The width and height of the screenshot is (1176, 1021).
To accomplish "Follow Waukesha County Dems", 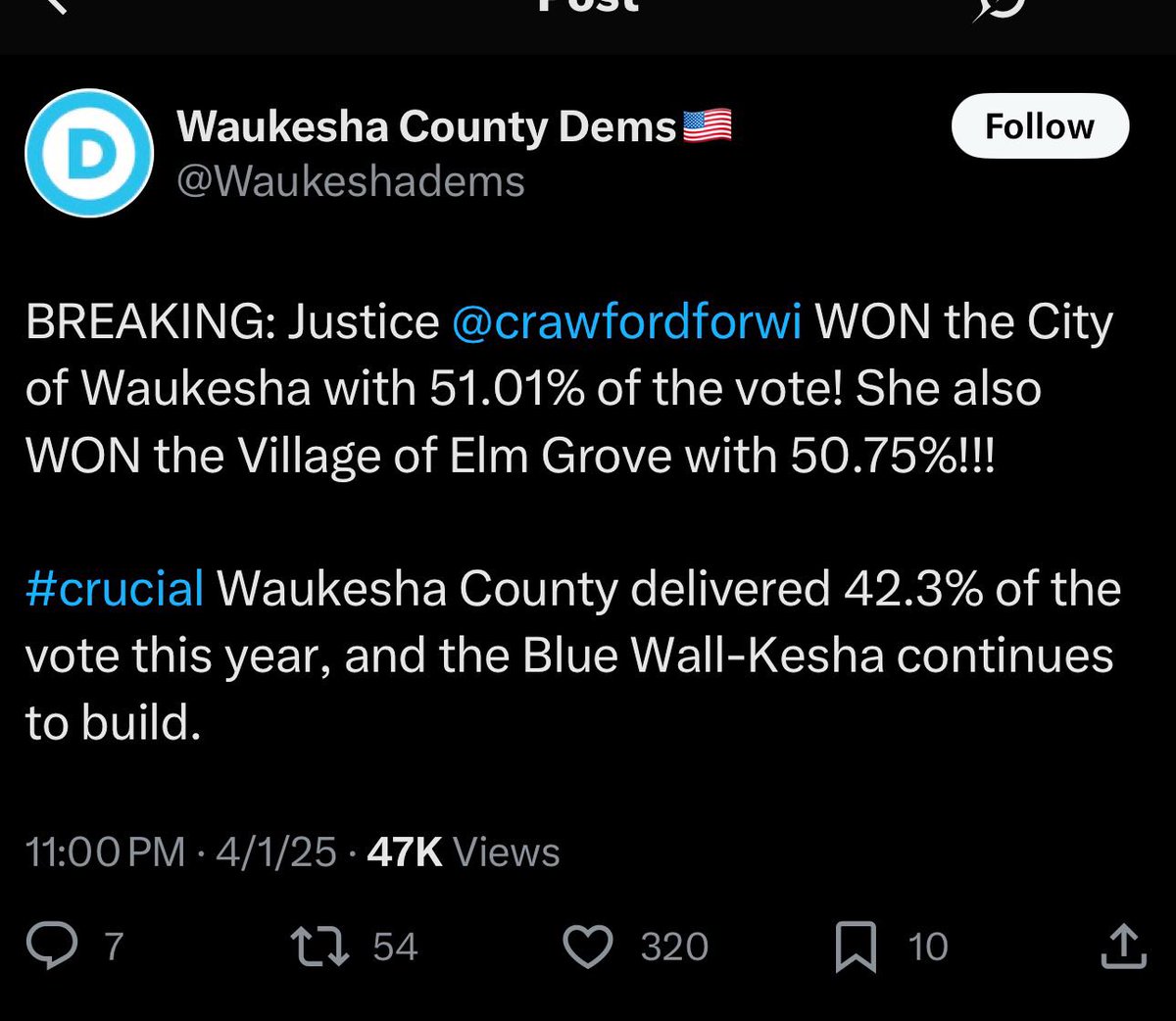I will click(1040, 126).
